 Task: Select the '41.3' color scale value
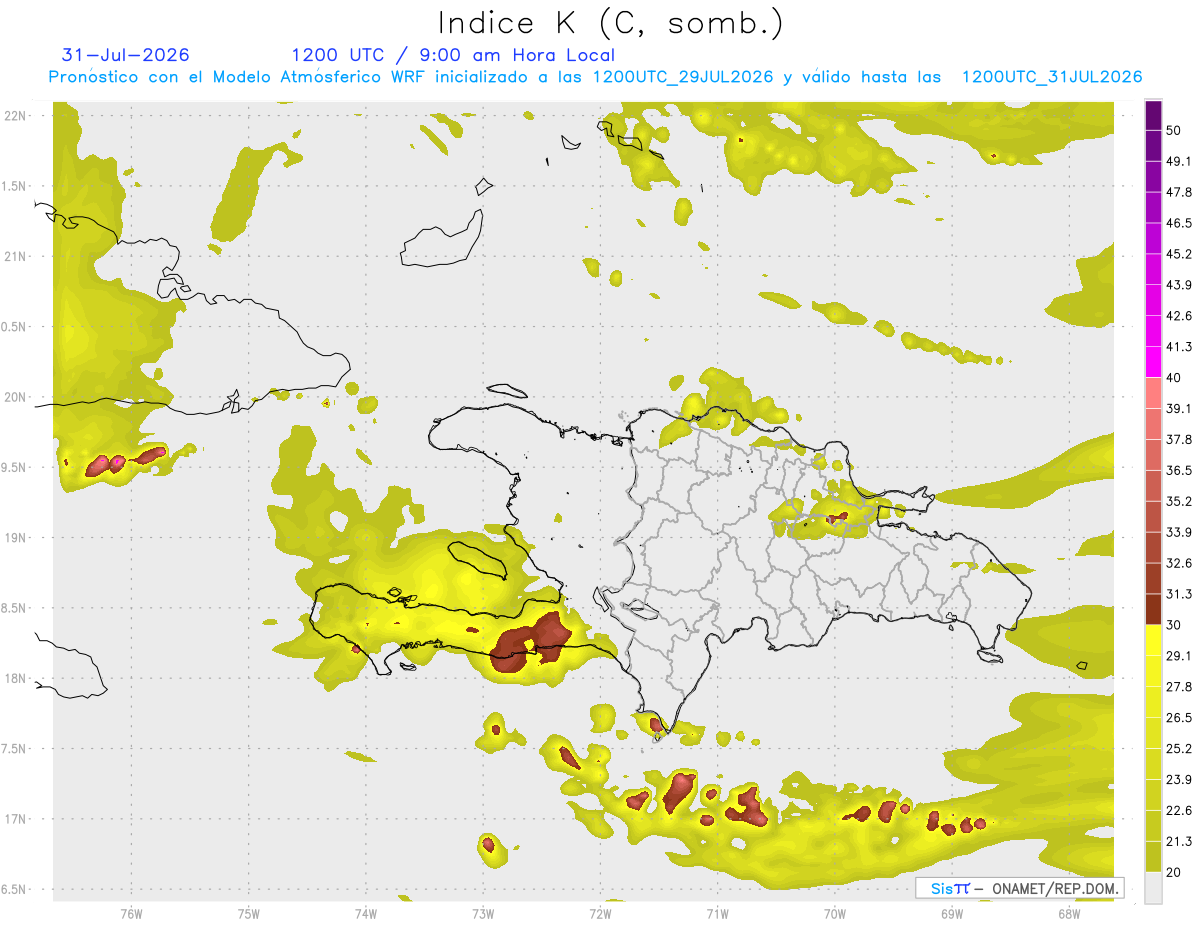tap(1179, 347)
